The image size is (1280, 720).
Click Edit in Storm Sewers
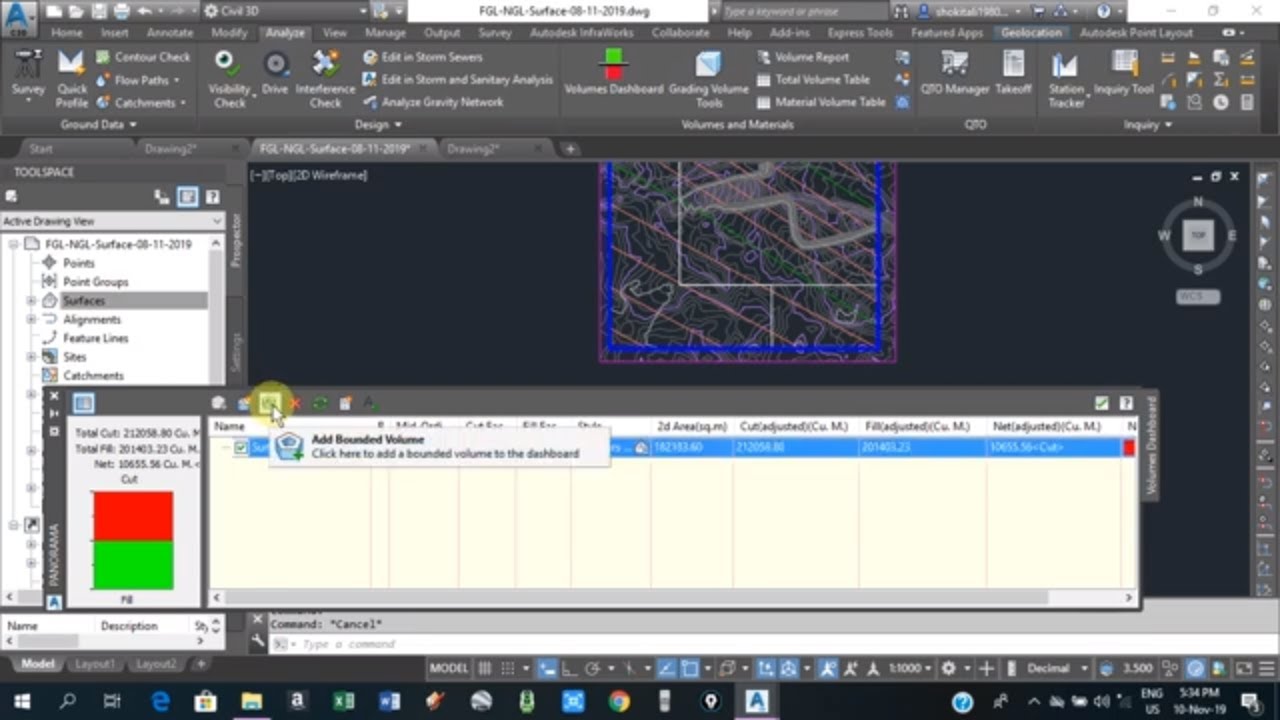coord(422,57)
